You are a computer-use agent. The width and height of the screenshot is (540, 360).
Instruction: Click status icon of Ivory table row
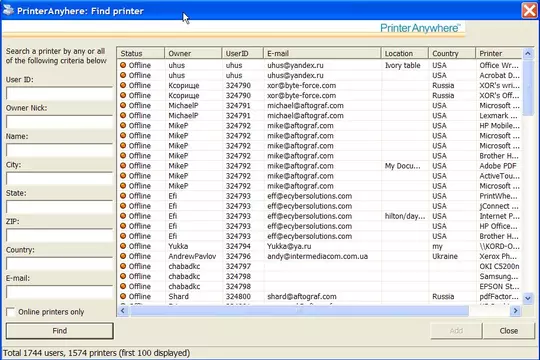pos(123,65)
